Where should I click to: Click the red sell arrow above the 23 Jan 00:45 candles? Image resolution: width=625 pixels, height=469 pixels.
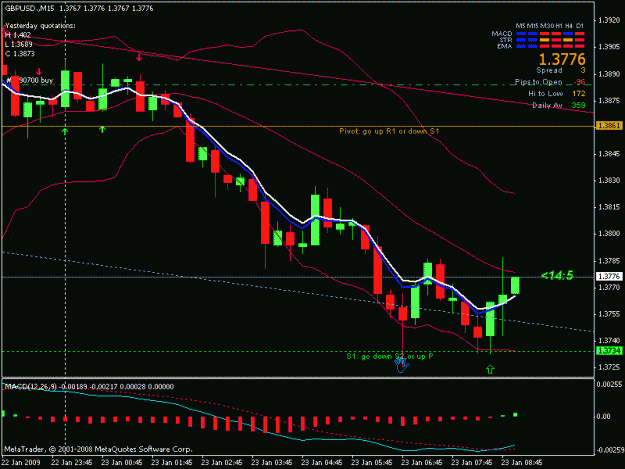coord(139,57)
